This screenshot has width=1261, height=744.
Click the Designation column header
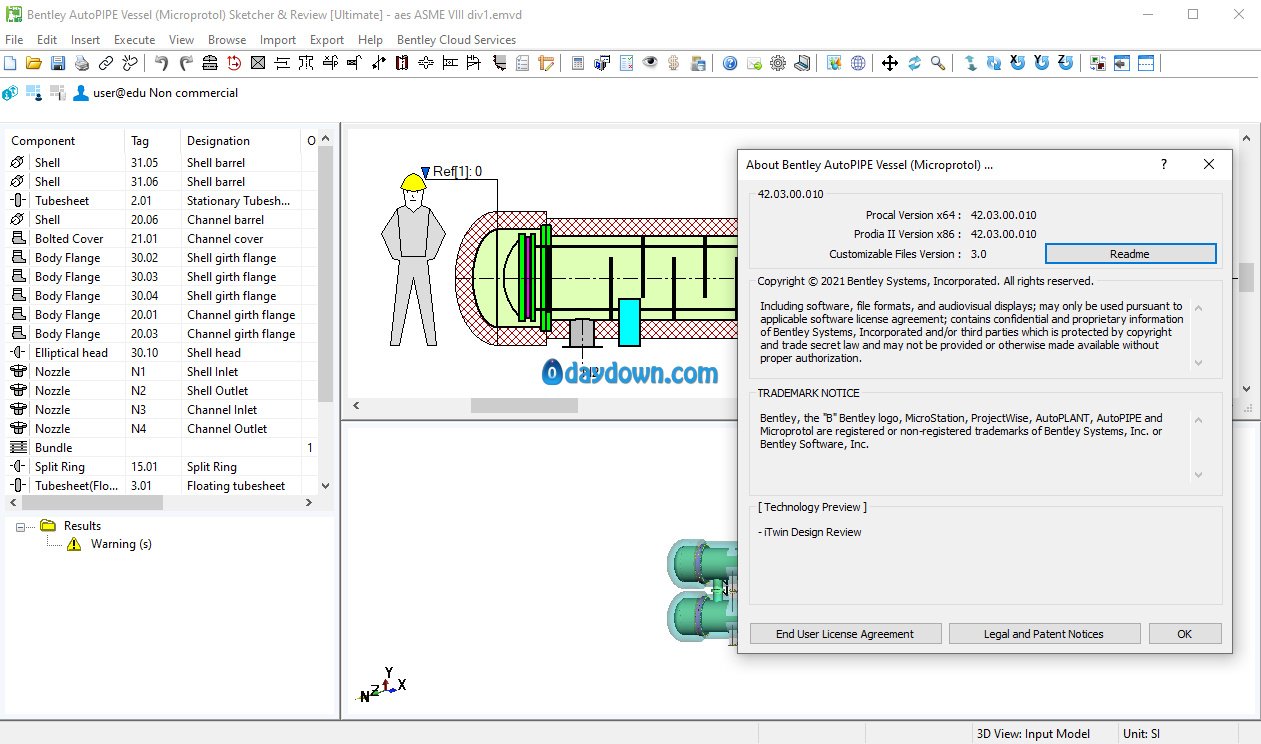pos(241,141)
